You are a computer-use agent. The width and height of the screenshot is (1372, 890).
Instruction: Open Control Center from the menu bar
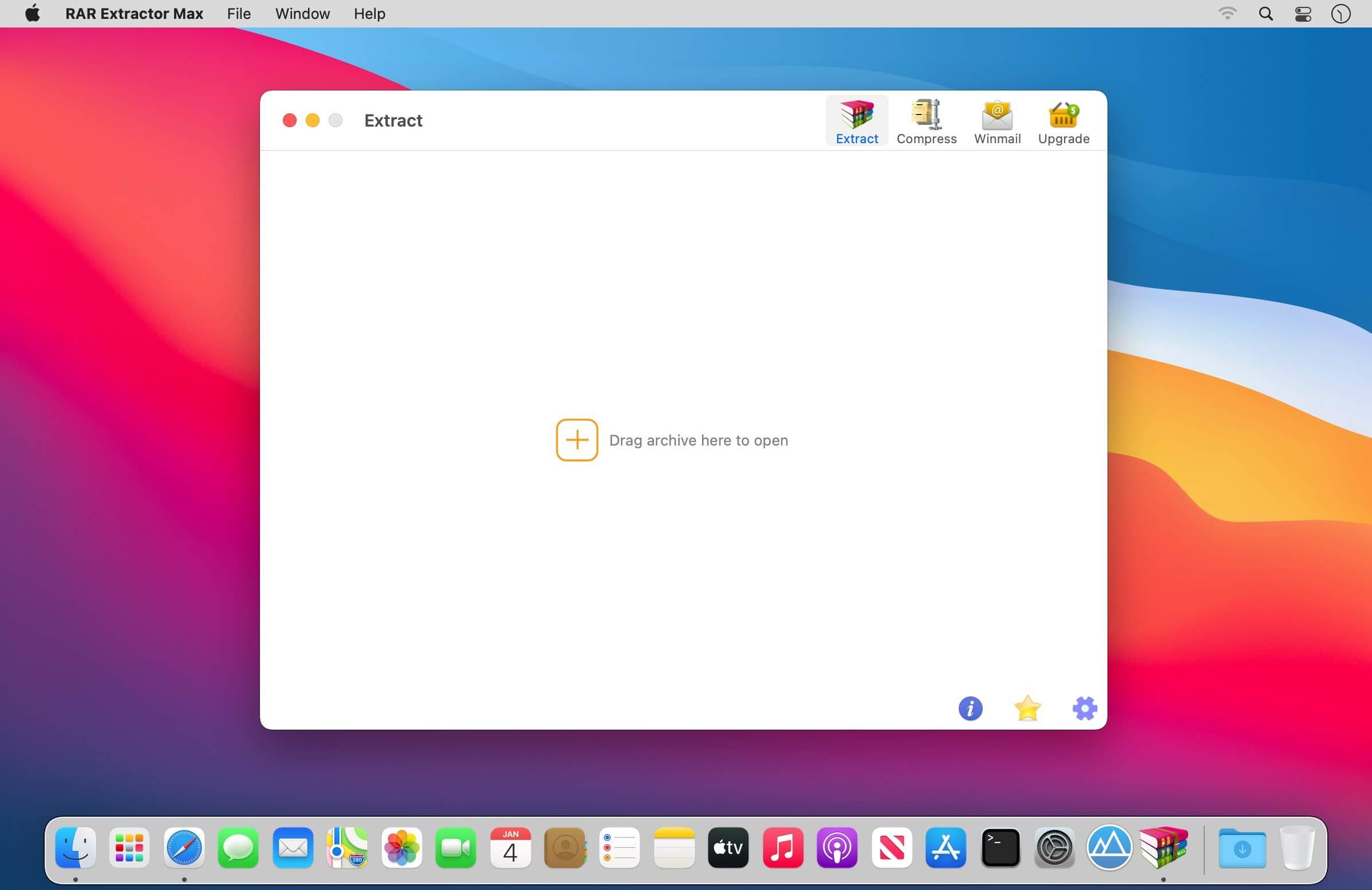1303,13
